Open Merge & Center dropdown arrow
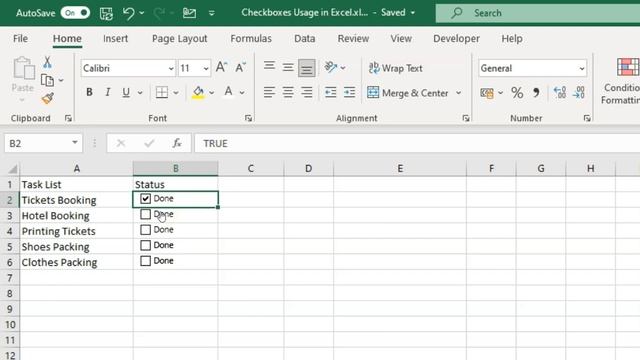The image size is (640, 360). click(x=458, y=93)
